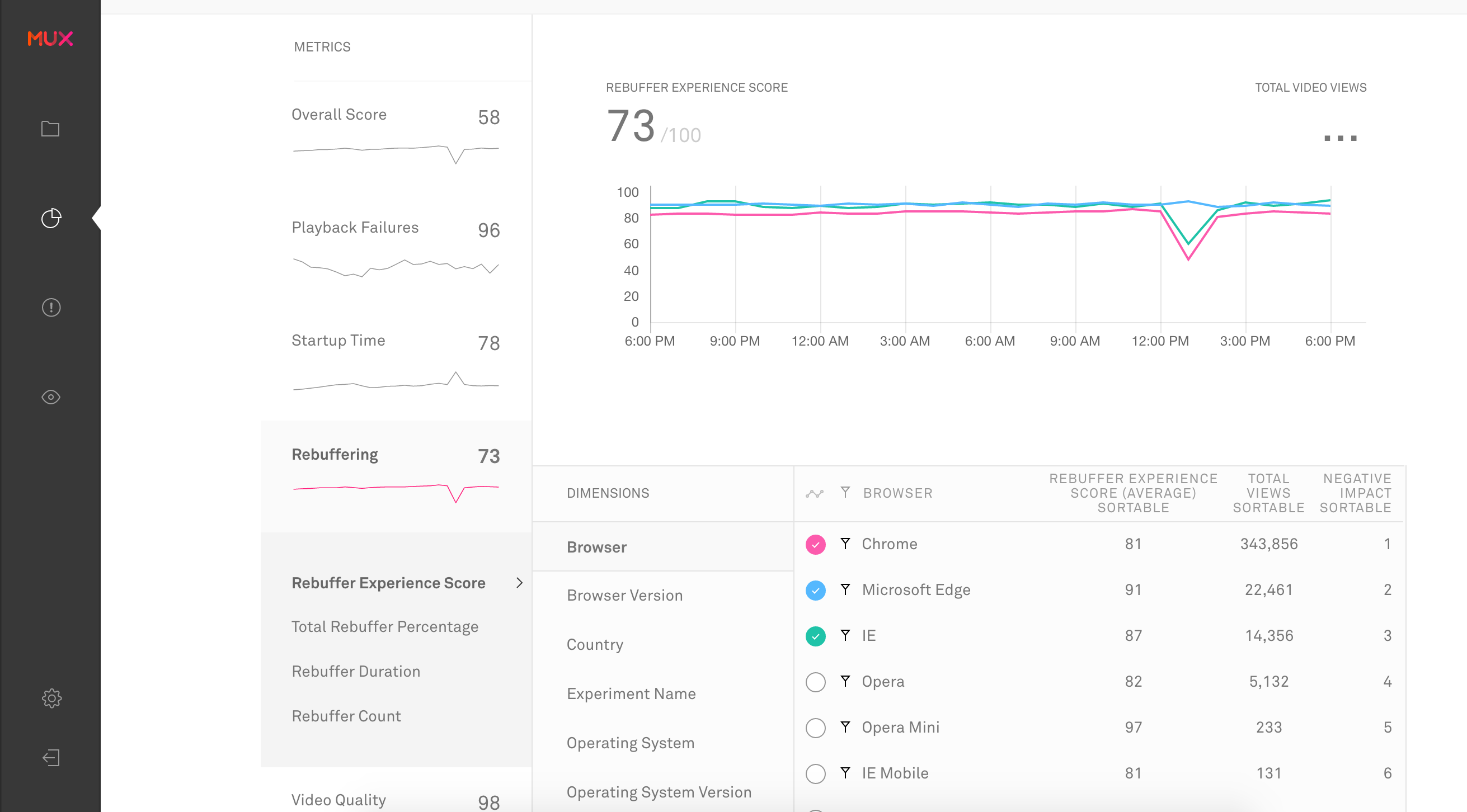Click the logout icon in sidebar
Viewport: 1467px width, 812px height.
click(x=51, y=757)
